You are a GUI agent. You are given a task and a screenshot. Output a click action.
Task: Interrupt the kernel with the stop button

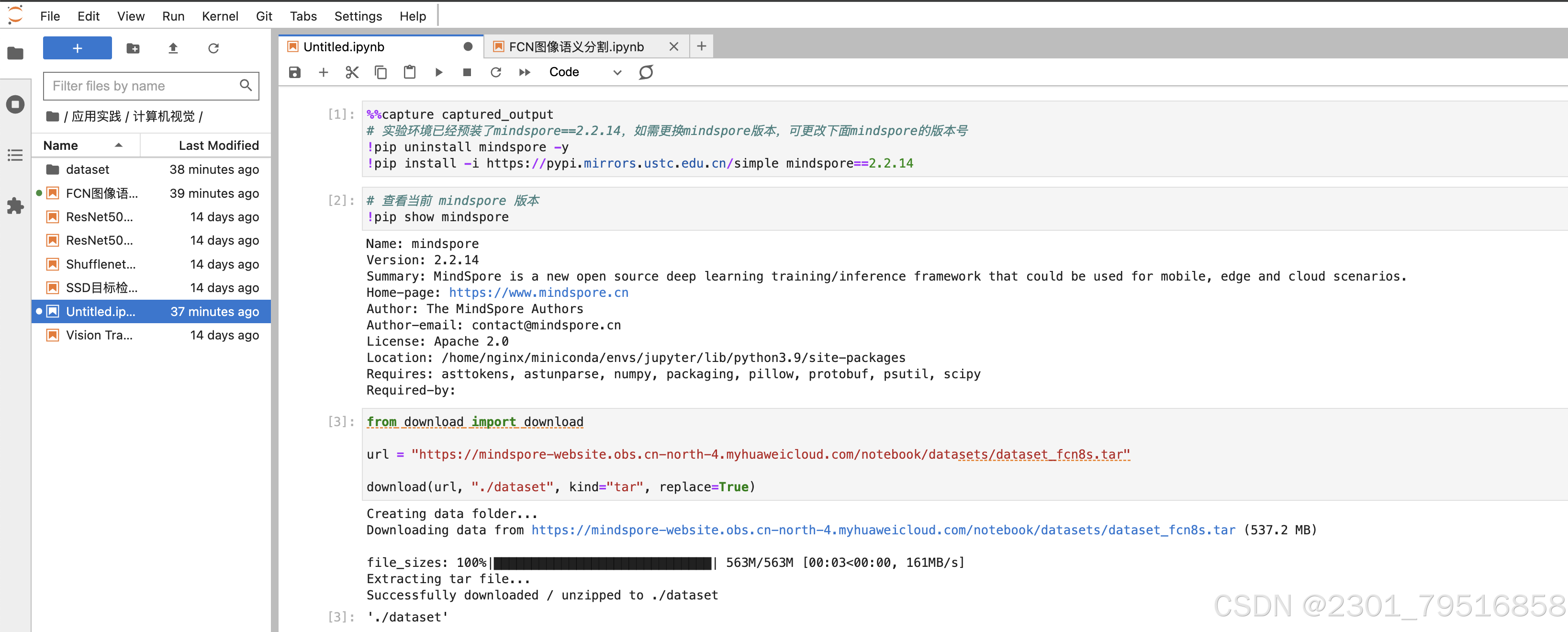[467, 72]
